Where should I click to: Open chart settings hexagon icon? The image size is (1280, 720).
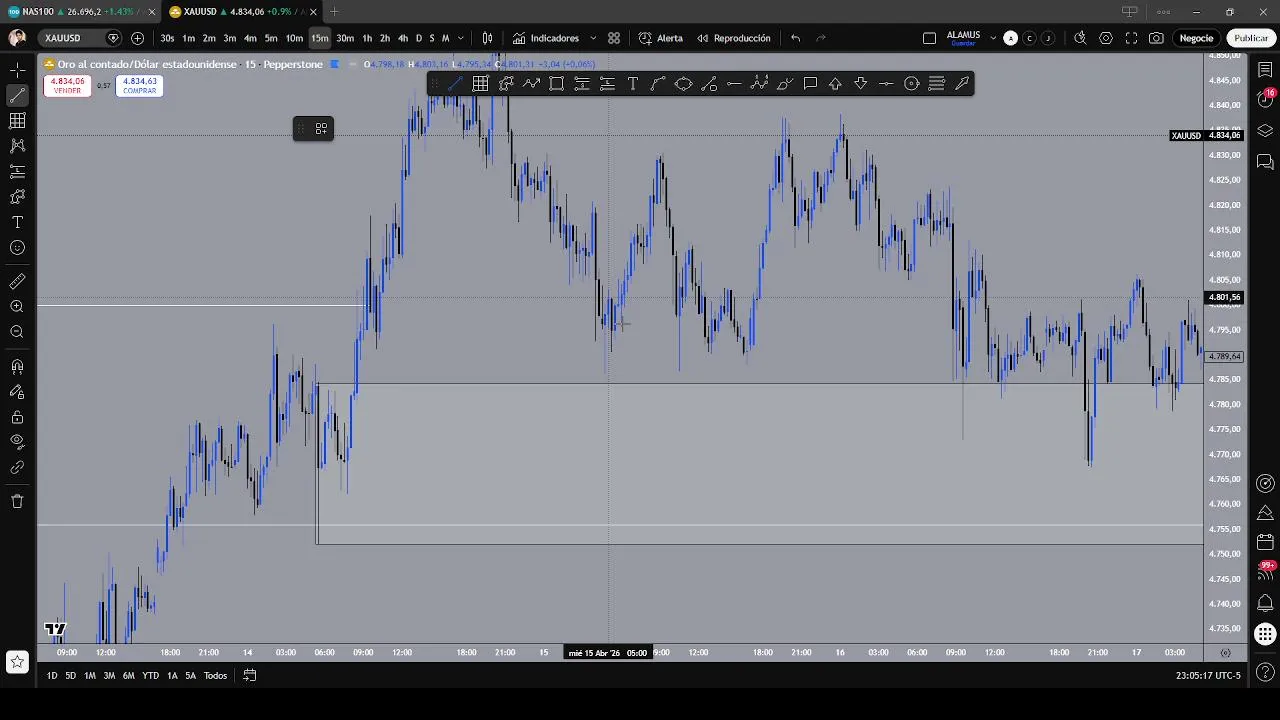point(1106,38)
